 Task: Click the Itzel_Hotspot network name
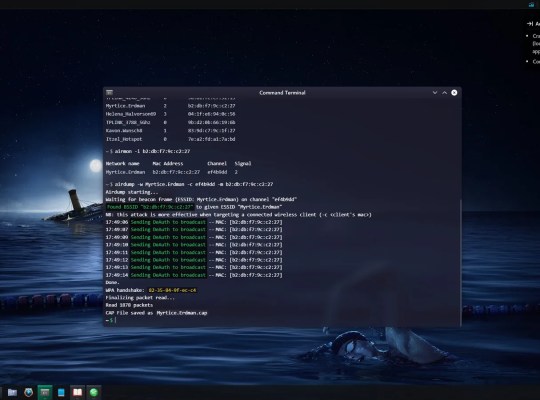pyautogui.click(x=124, y=139)
